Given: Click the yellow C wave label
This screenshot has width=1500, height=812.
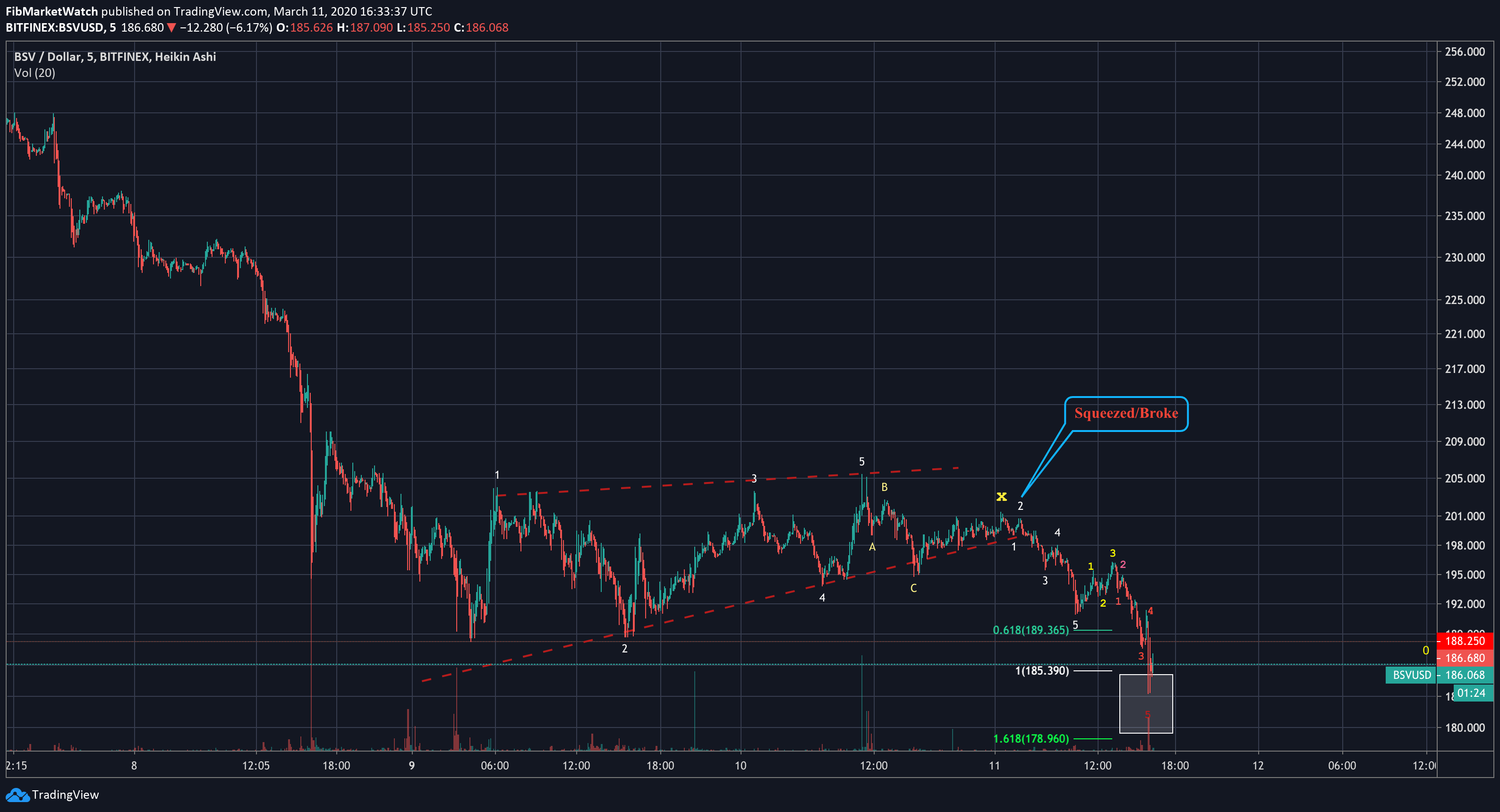Looking at the screenshot, I should pyautogui.click(x=913, y=589).
